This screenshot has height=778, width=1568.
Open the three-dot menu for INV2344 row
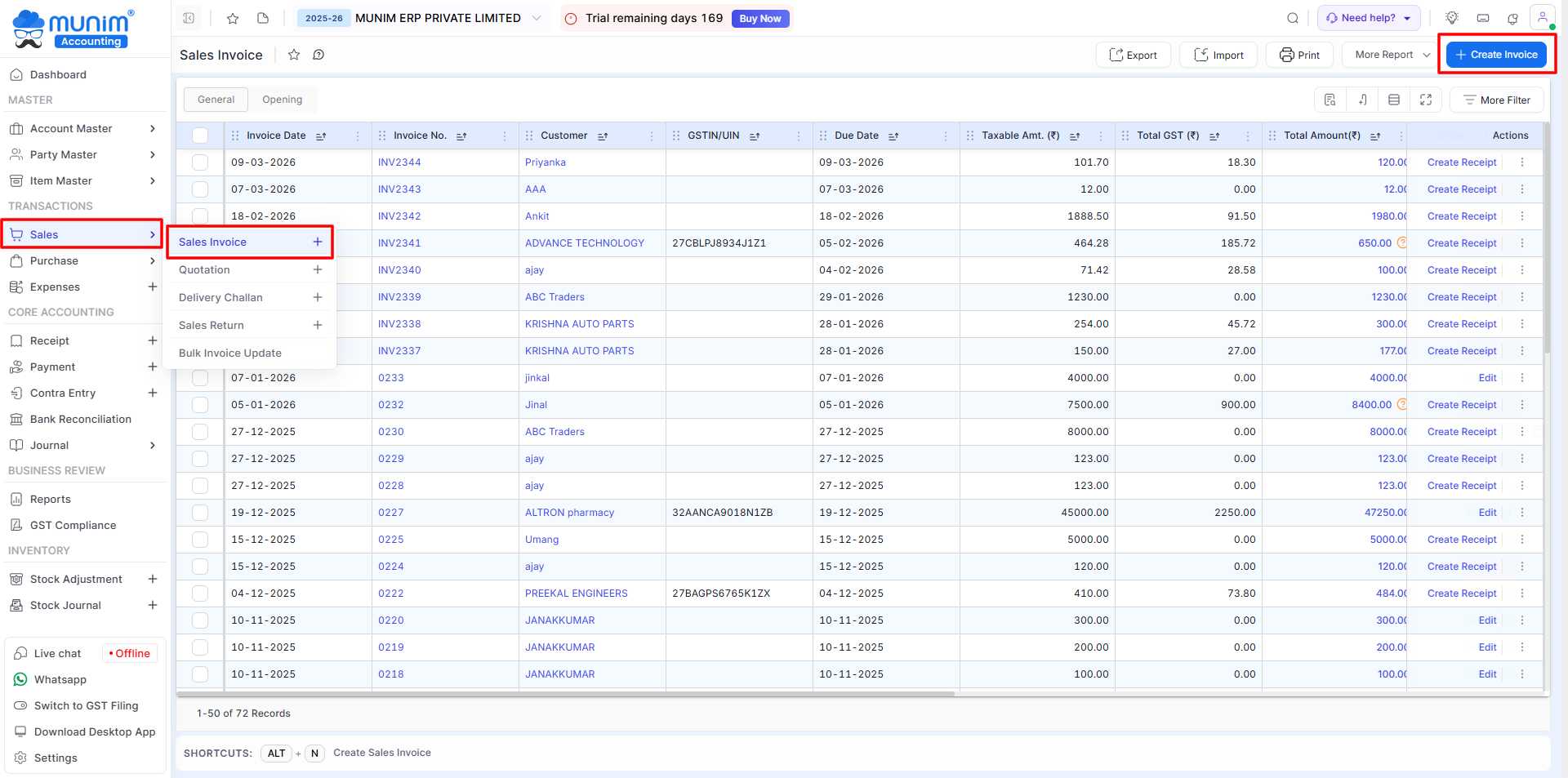point(1522,162)
